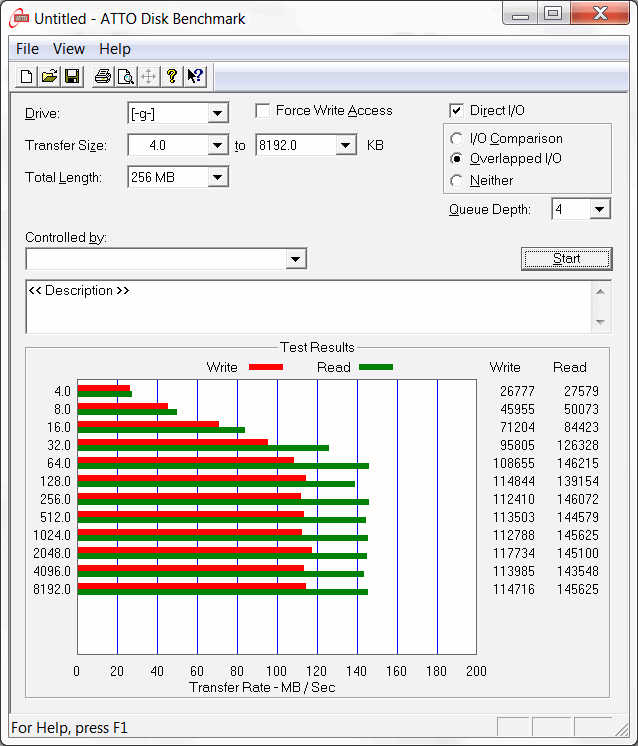Select the Neither radio option

tap(457, 181)
